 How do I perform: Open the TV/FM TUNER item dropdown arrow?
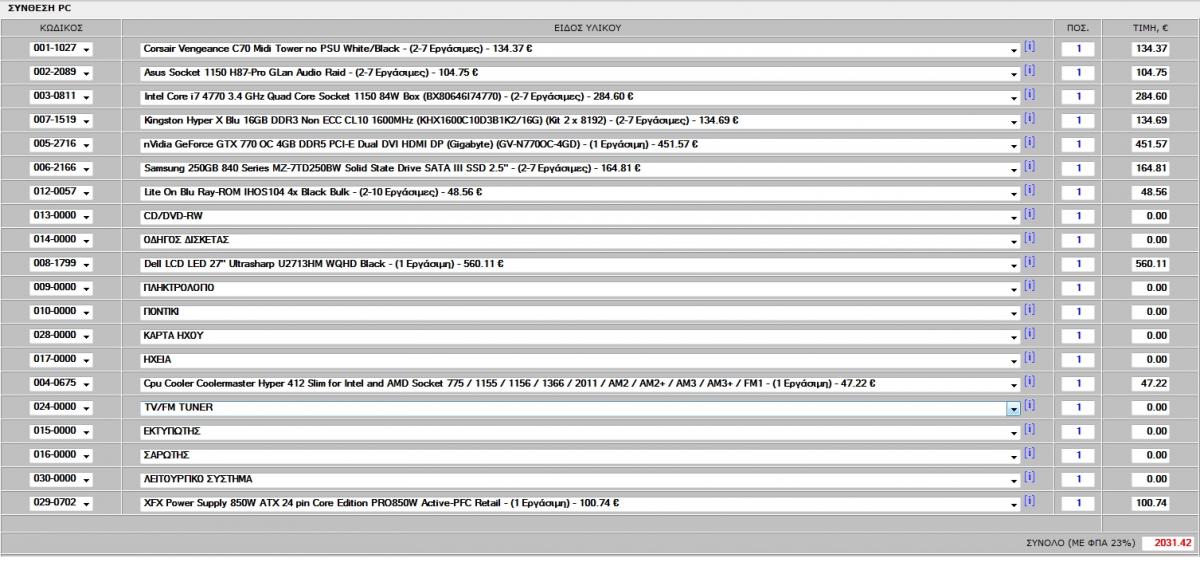1013,408
